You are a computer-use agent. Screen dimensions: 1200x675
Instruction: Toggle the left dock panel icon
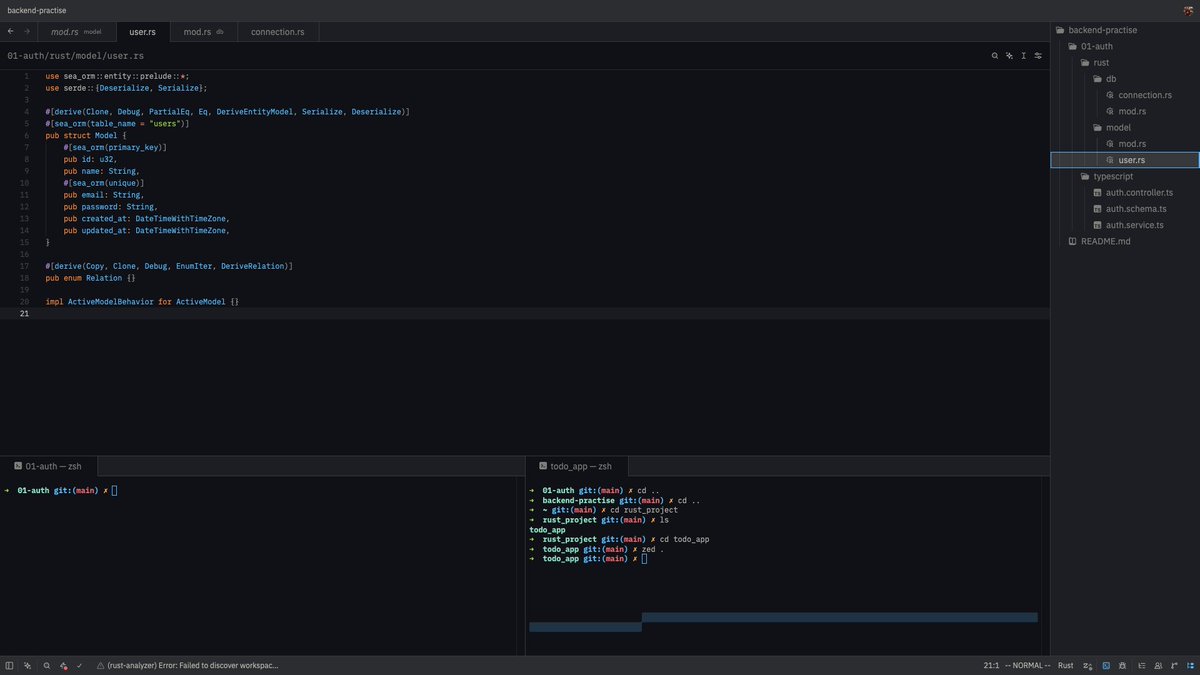[10, 665]
